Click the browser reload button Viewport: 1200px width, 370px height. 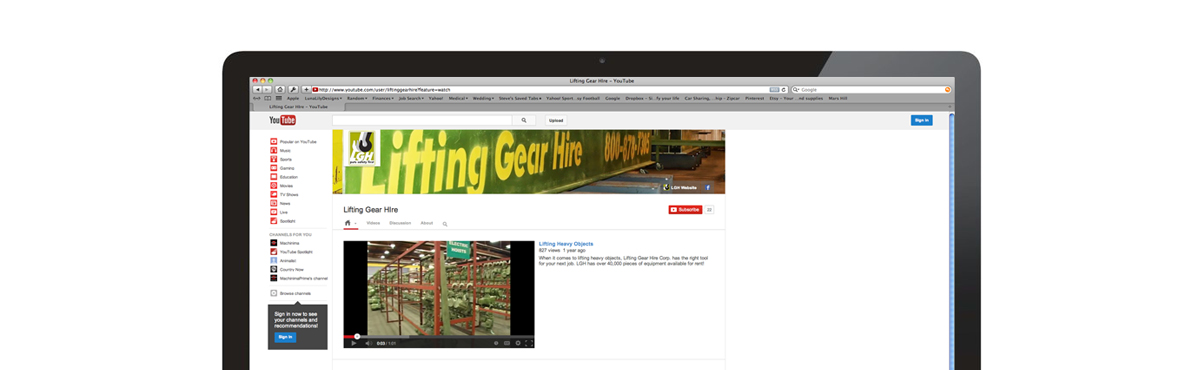pyautogui.click(x=784, y=89)
